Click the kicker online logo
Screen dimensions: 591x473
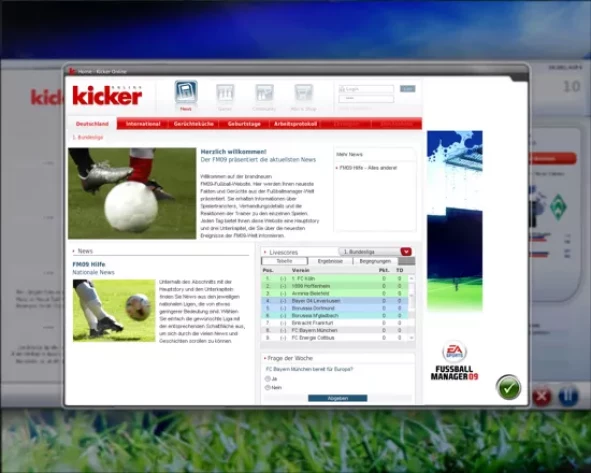pyautogui.click(x=107, y=95)
